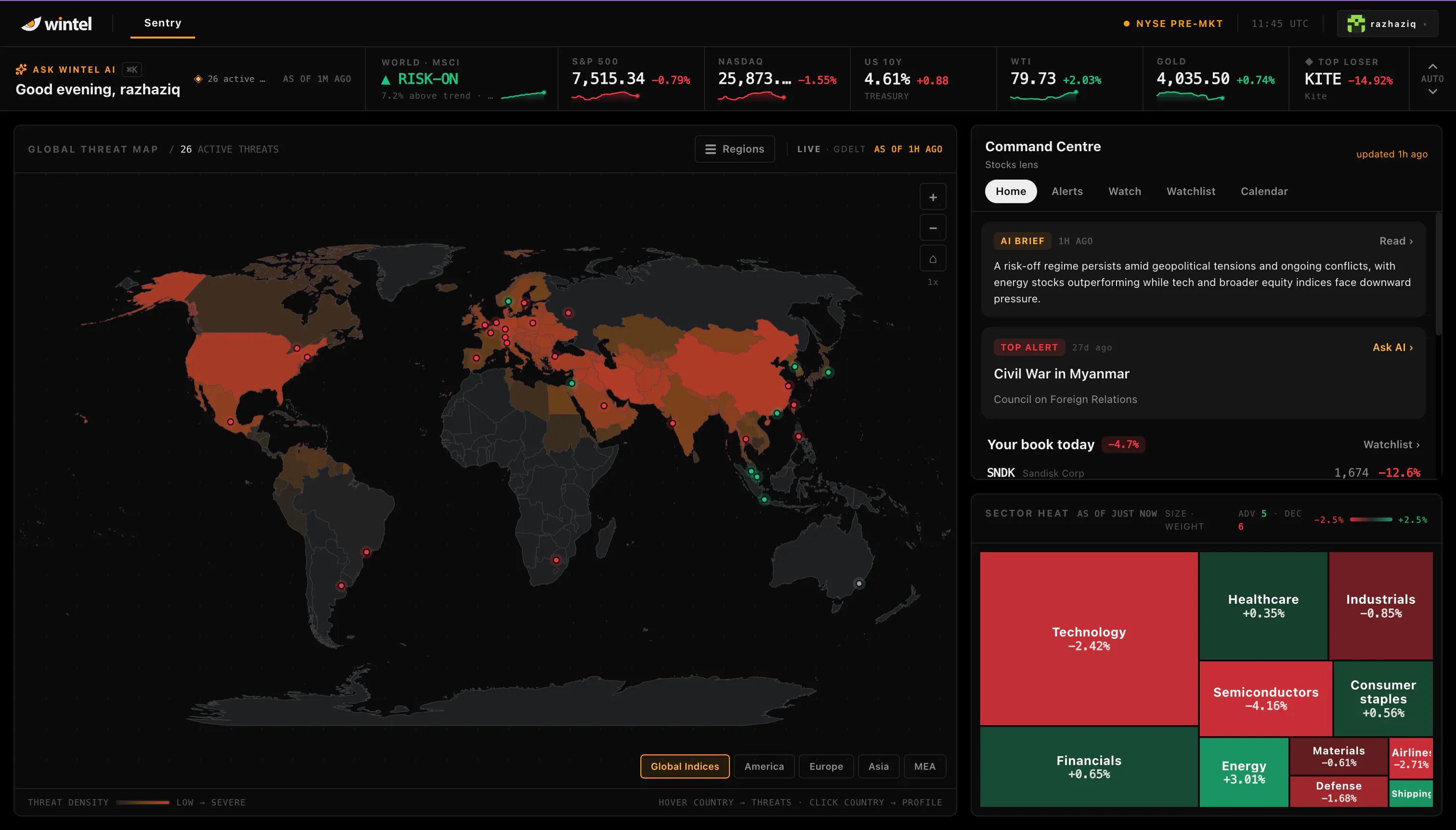This screenshot has width=1456, height=830.
Task: Click the Defense sector tile
Action: [x=1338, y=792]
